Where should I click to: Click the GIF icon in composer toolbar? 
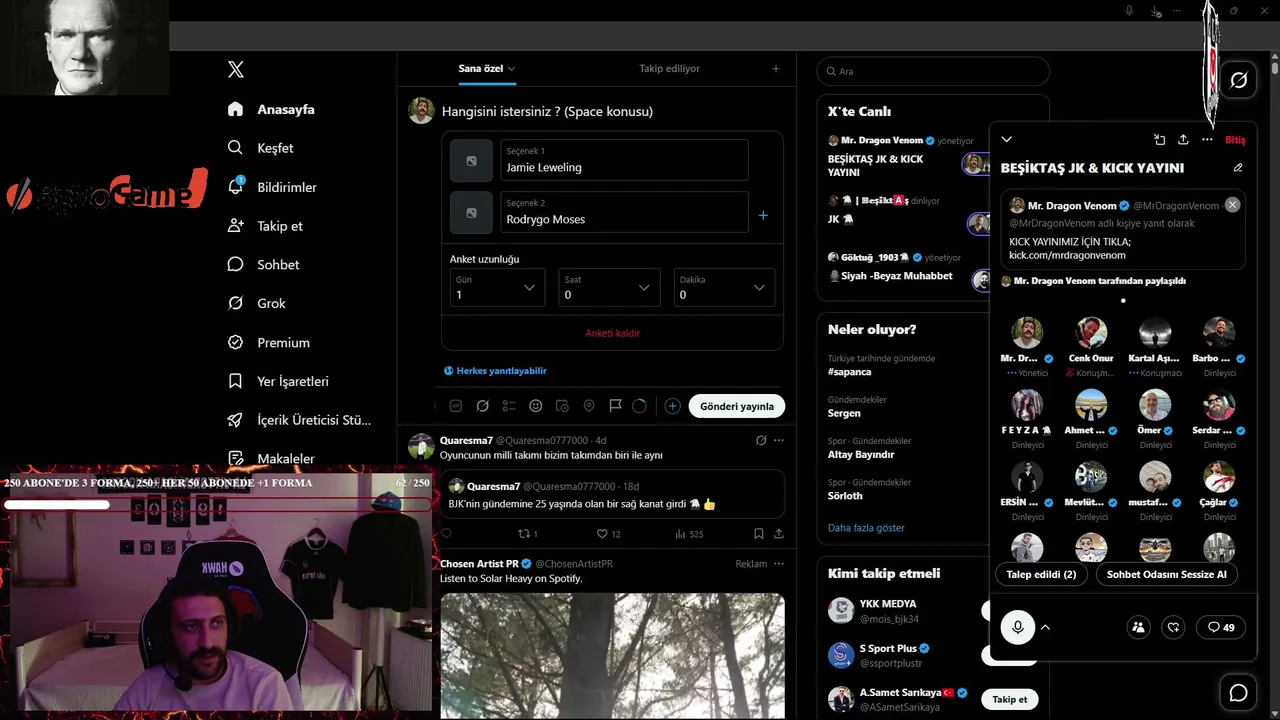click(x=456, y=406)
